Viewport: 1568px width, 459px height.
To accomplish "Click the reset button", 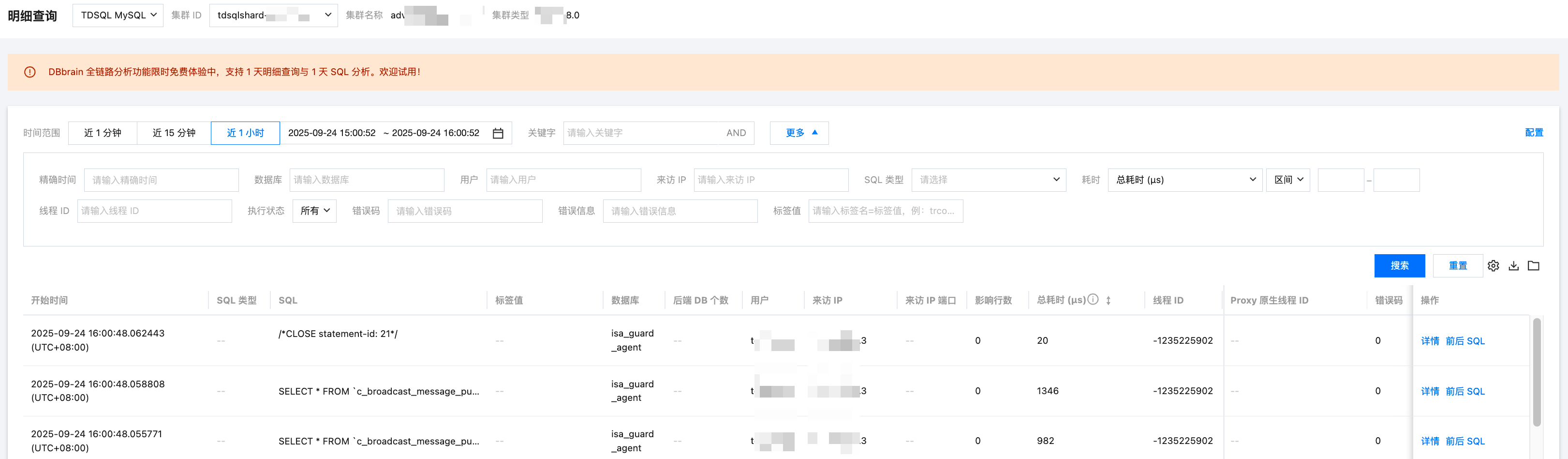I will 1457,266.
